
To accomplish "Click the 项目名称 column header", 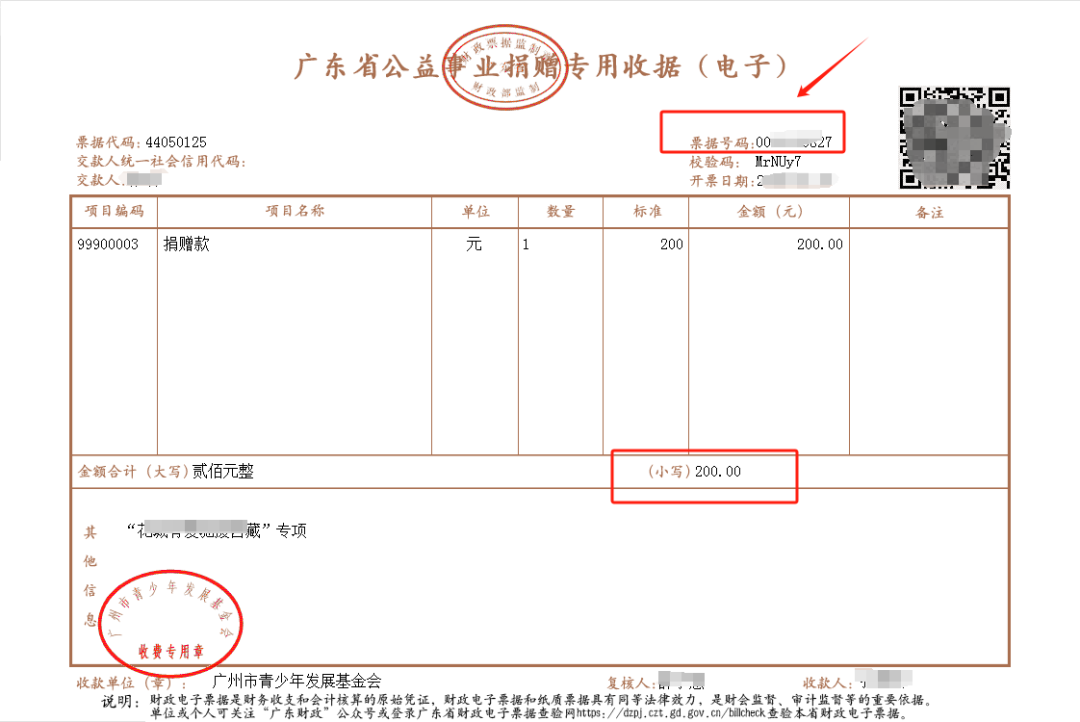I will (x=294, y=212).
